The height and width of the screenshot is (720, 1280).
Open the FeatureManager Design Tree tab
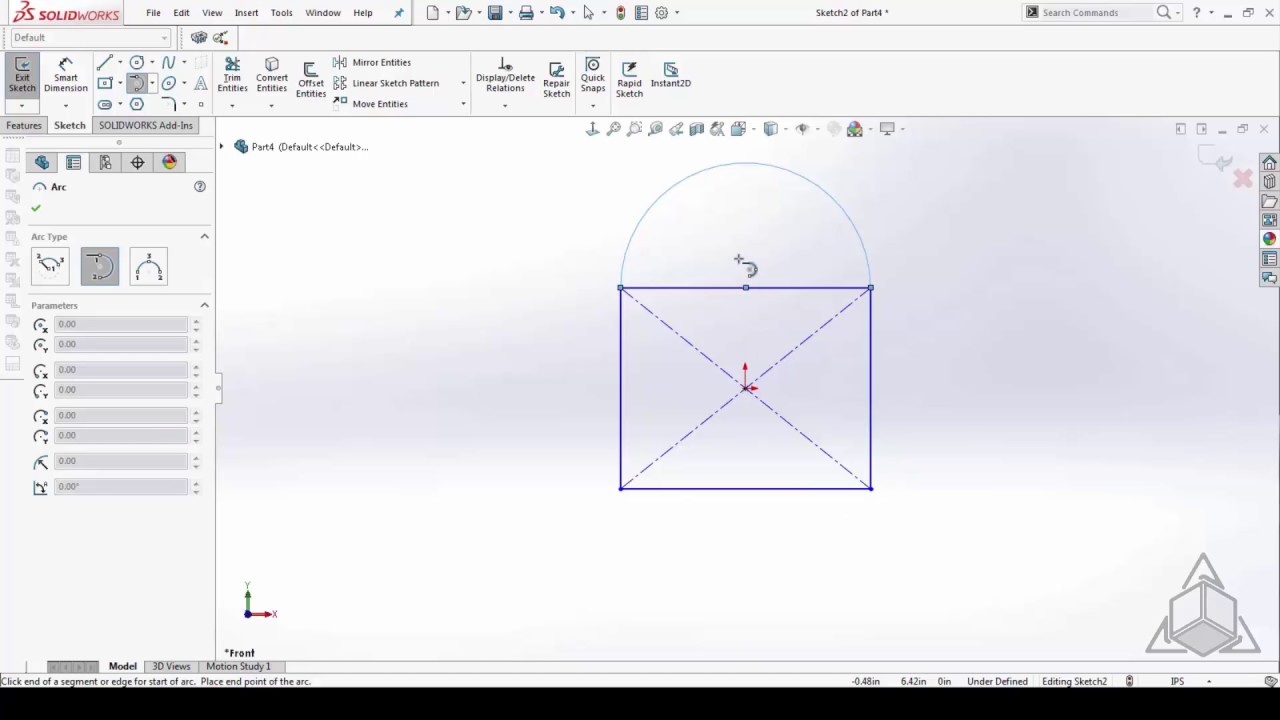42,162
